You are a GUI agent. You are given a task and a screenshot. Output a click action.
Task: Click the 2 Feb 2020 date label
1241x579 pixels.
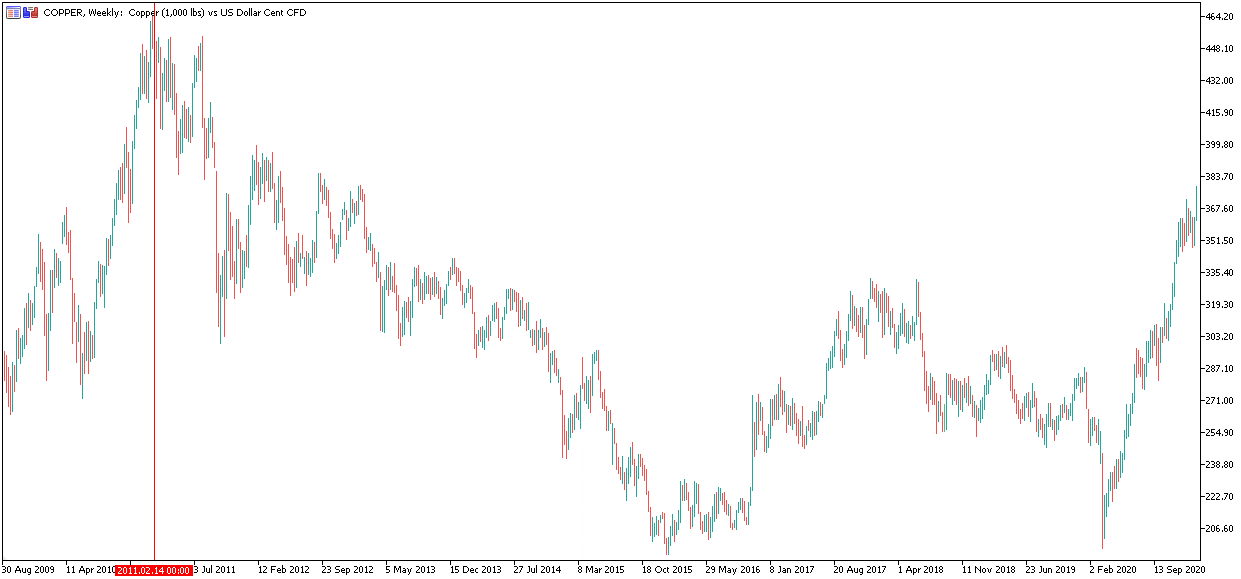1114,570
